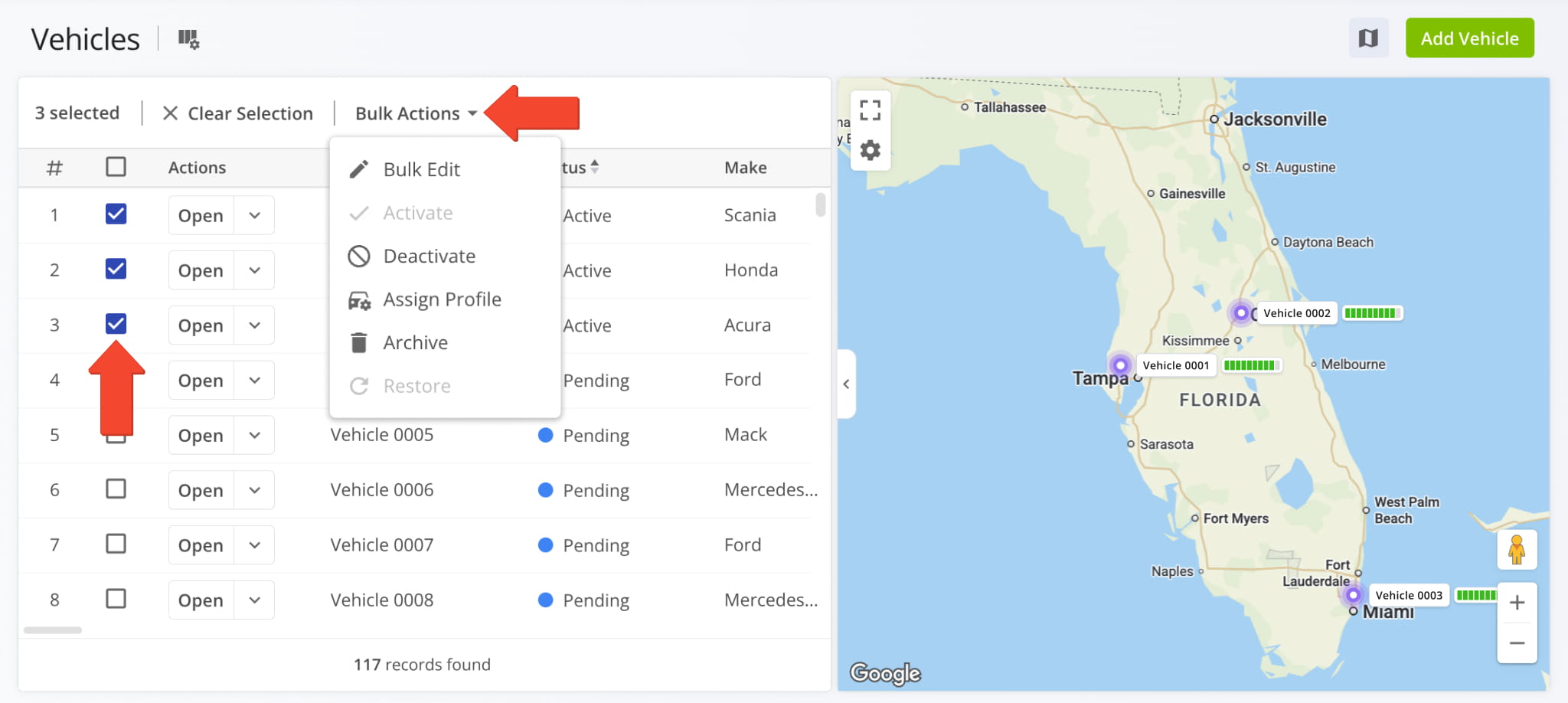Click the map fullscreen icon

(x=870, y=110)
